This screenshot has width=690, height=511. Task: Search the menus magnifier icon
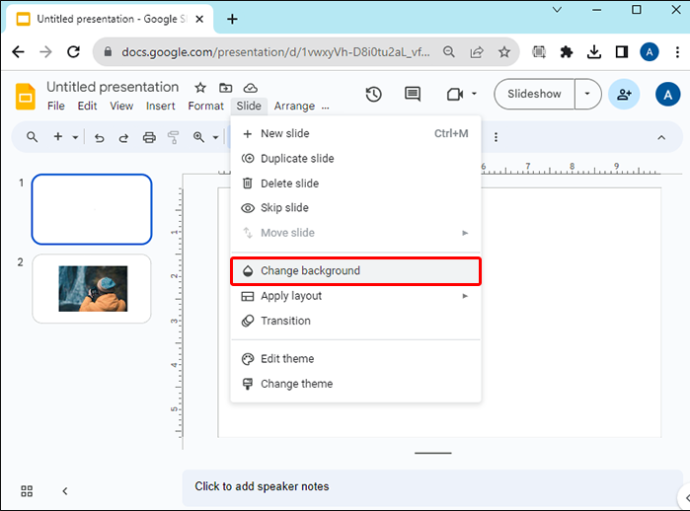pos(32,137)
